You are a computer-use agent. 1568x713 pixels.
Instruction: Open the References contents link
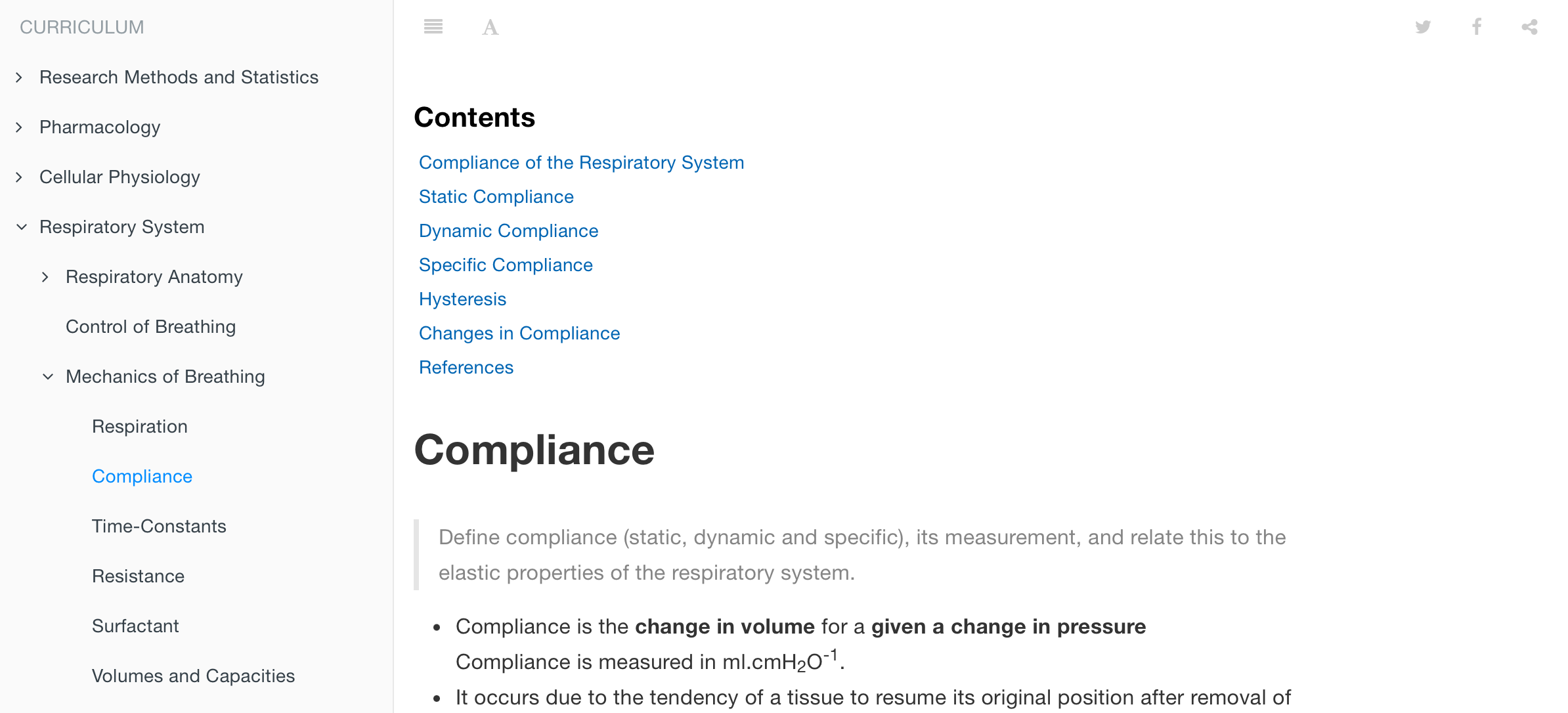[x=466, y=367]
